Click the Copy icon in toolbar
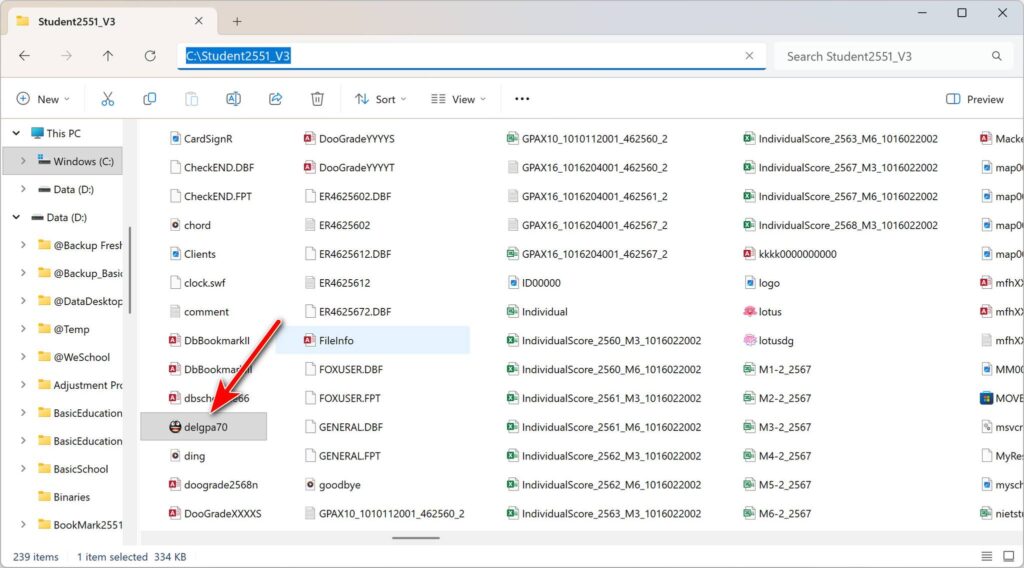Screen dimensions: 1024x568 (x=150, y=99)
